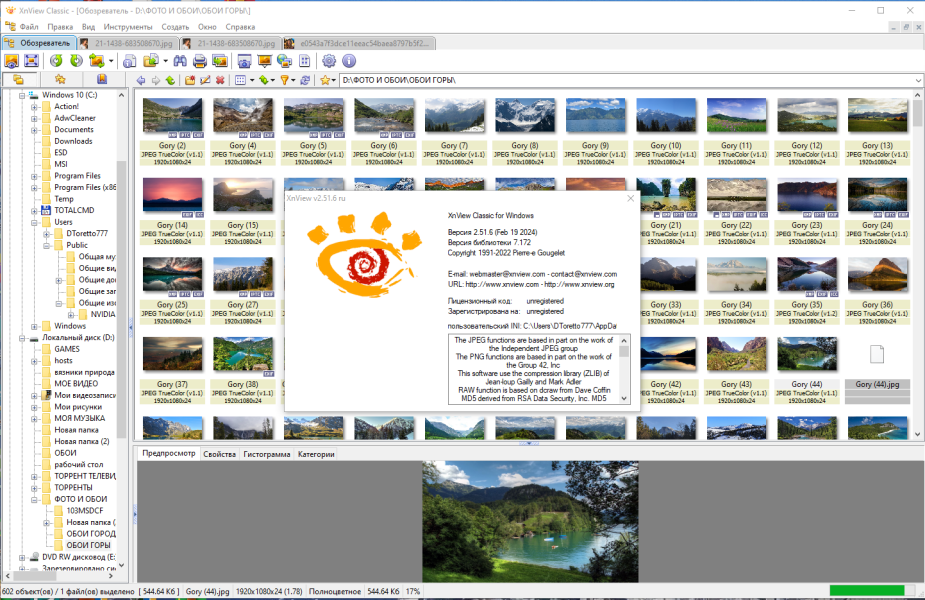Collapse the Windows 10 (C:) tree node
Image resolution: width=925 pixels, height=600 pixels.
(22, 95)
